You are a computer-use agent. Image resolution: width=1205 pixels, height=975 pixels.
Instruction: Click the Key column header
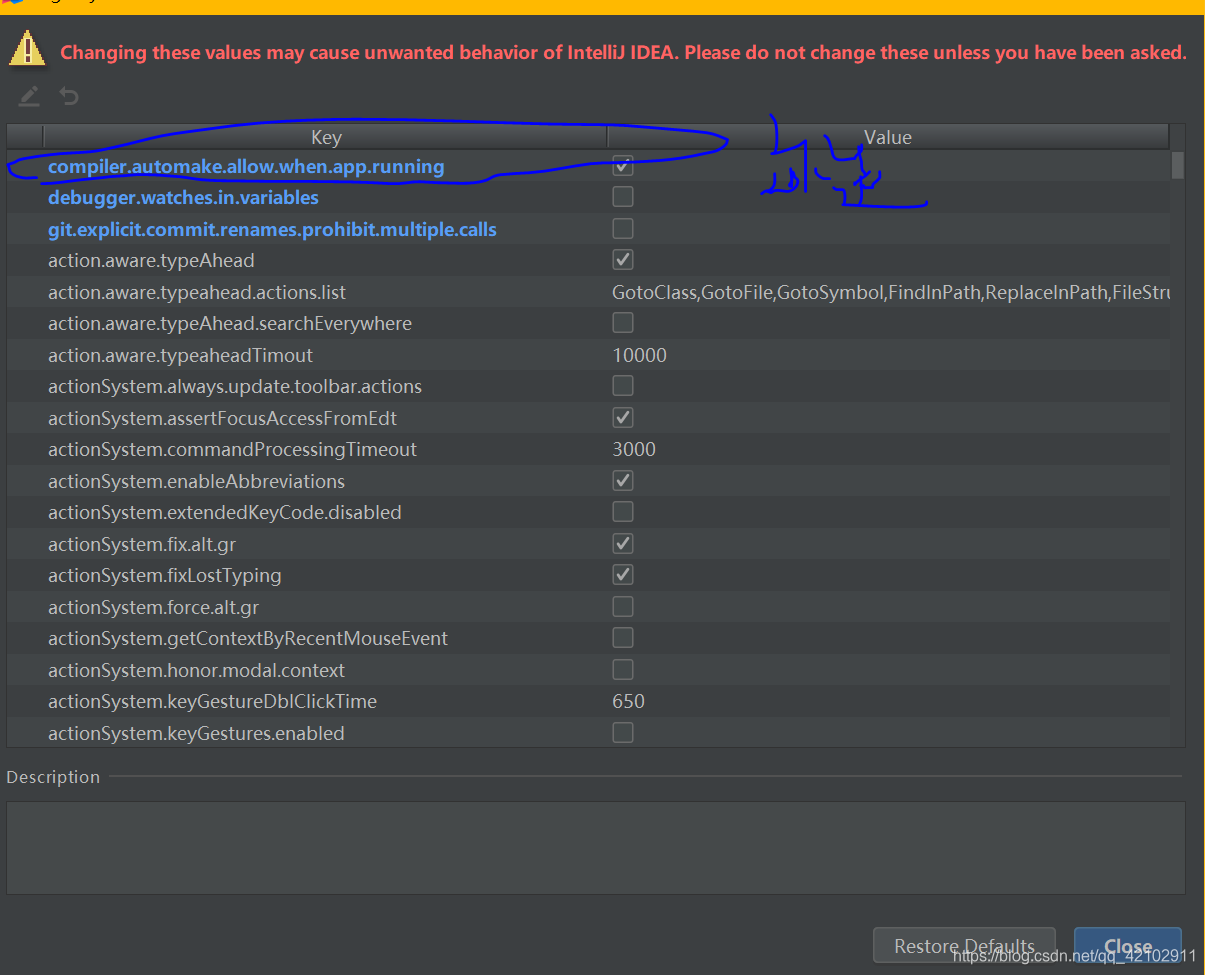coord(325,137)
